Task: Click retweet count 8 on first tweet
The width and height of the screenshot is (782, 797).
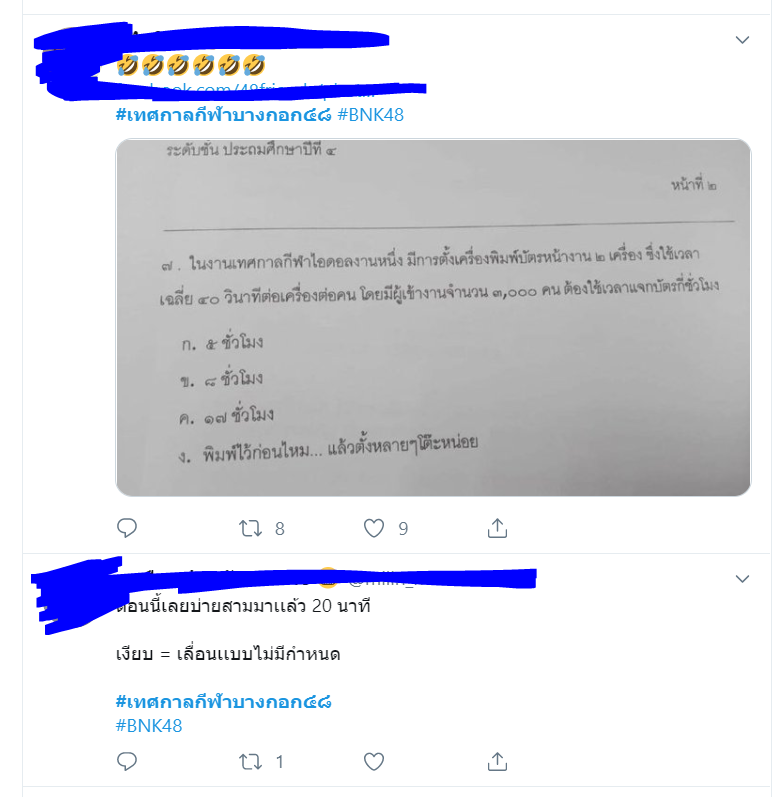Action: pos(280,529)
